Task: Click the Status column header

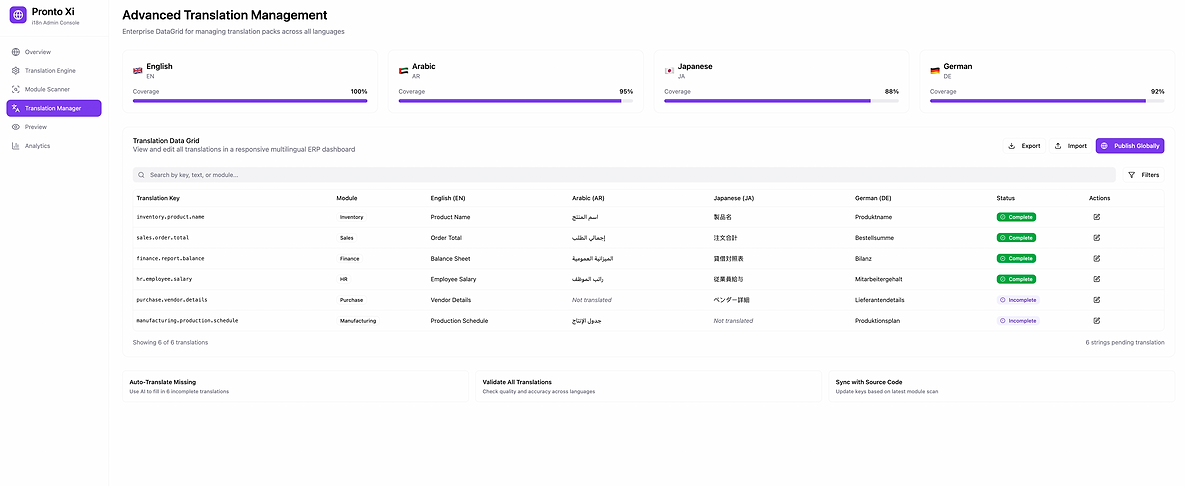Action: (x=1005, y=198)
